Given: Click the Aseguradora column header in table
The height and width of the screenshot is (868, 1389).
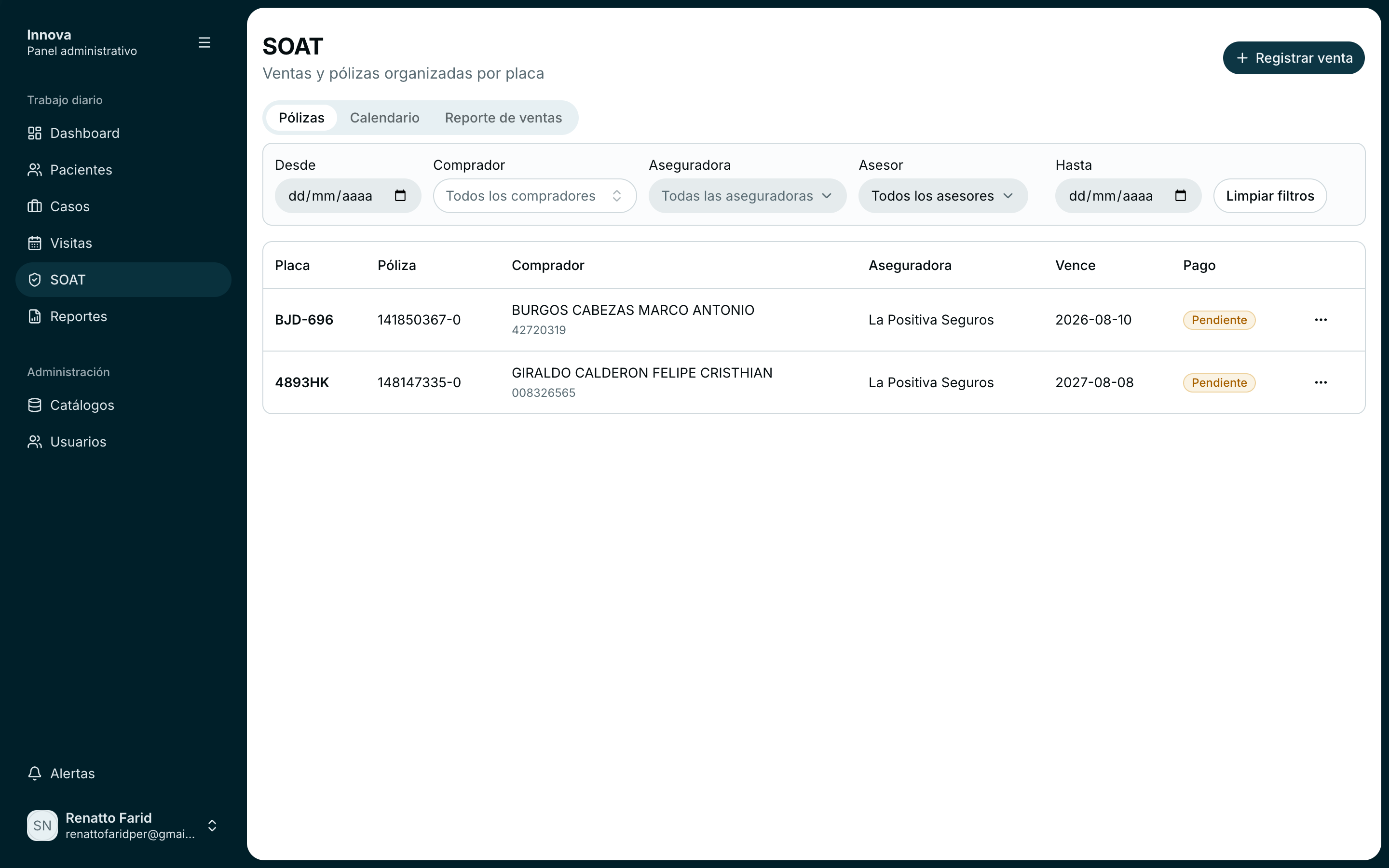Looking at the screenshot, I should pos(910,265).
